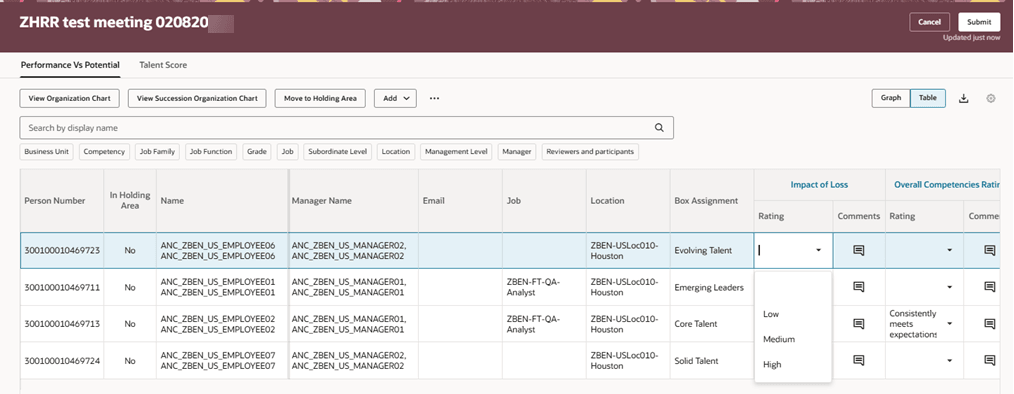Open the Job filter chip

(x=288, y=151)
